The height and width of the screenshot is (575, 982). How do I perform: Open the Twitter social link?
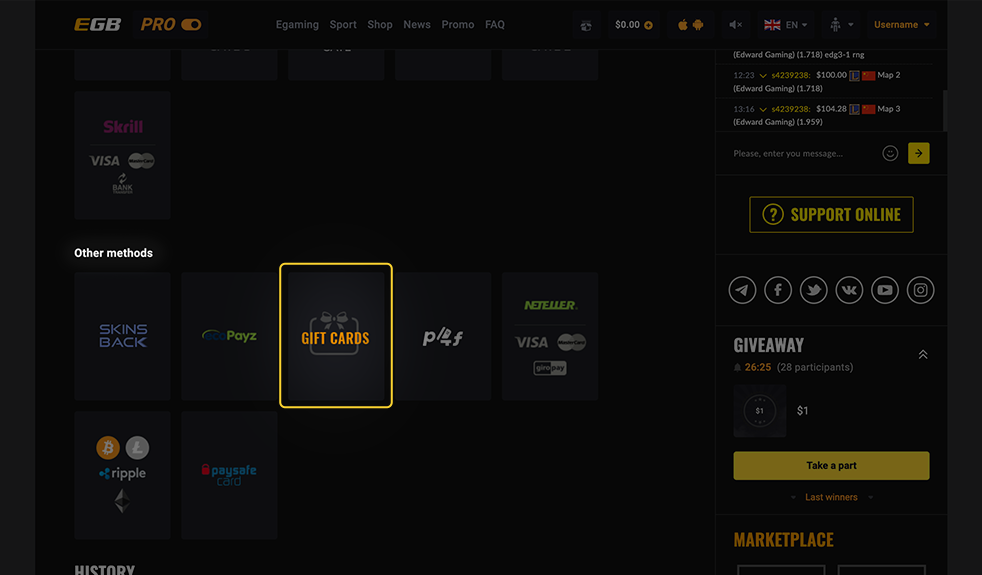coord(814,290)
